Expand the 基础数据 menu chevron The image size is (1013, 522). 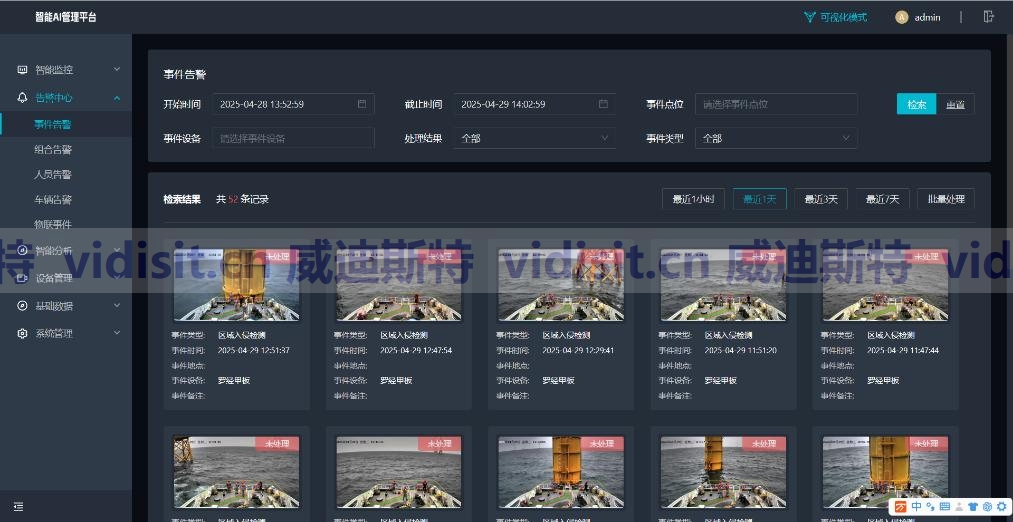[x=117, y=305]
